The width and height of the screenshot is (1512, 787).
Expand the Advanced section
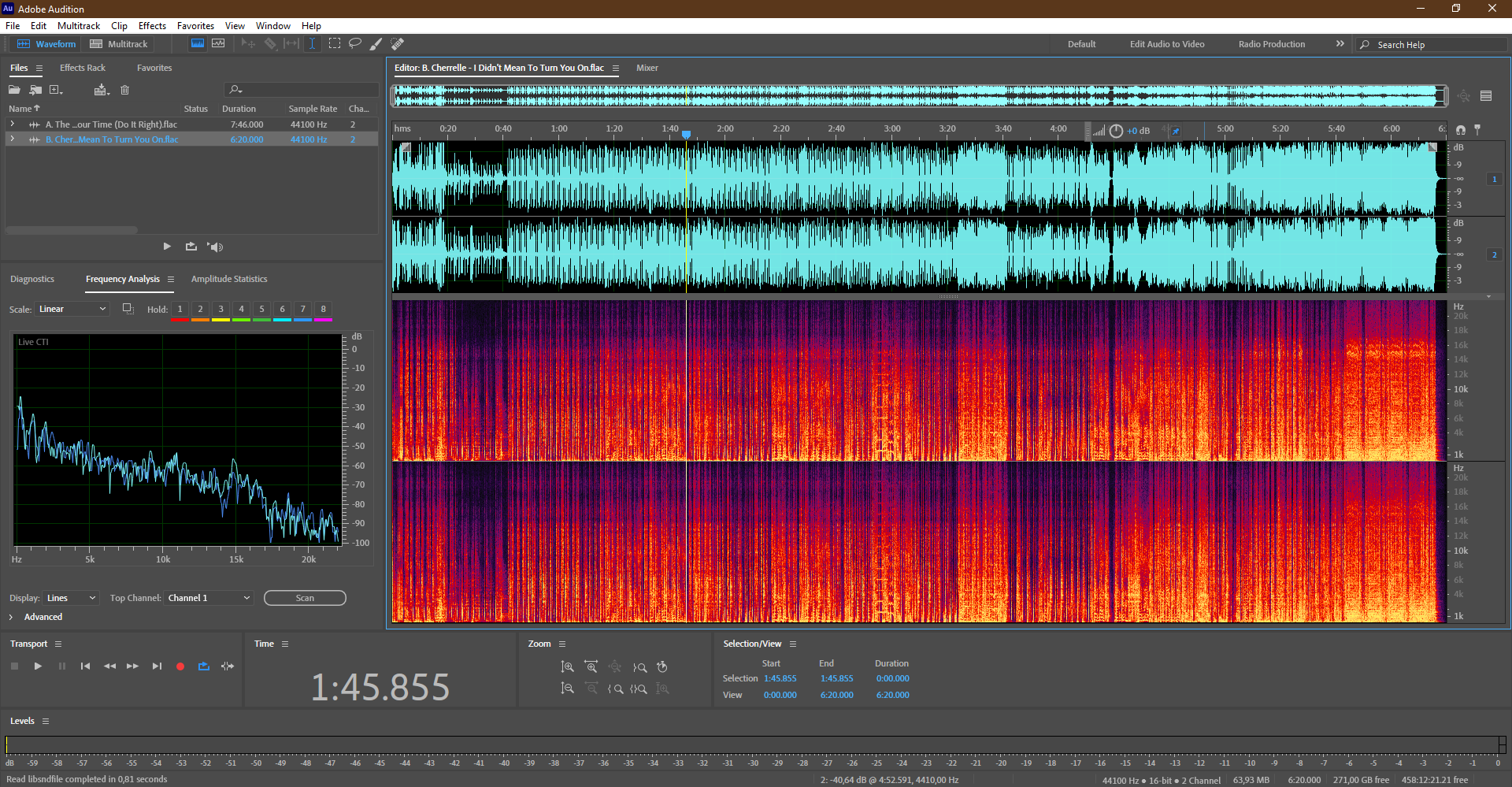click(11, 618)
